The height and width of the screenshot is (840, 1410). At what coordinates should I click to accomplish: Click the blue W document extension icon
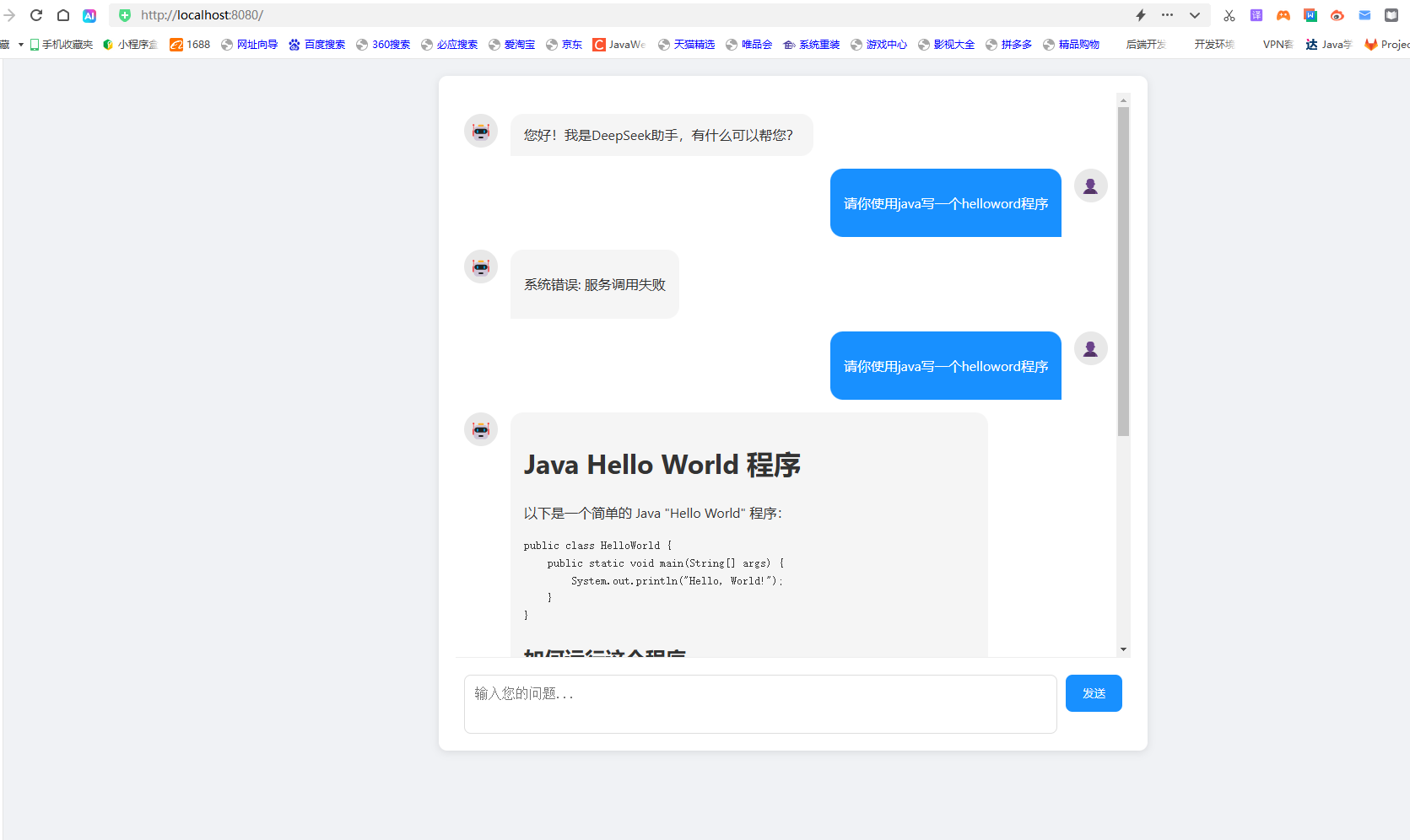click(1310, 15)
